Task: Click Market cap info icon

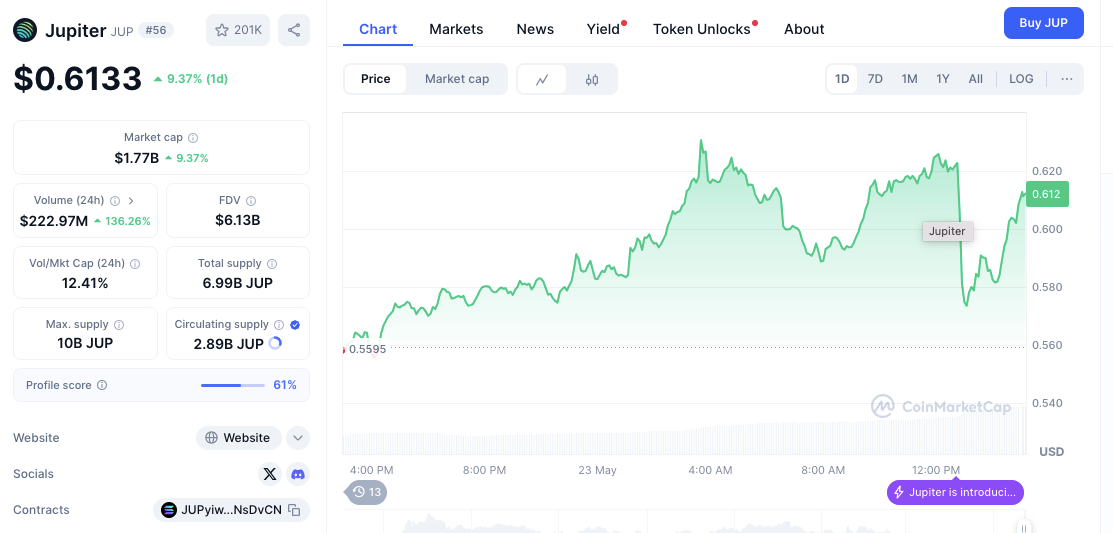Action: pos(193,138)
